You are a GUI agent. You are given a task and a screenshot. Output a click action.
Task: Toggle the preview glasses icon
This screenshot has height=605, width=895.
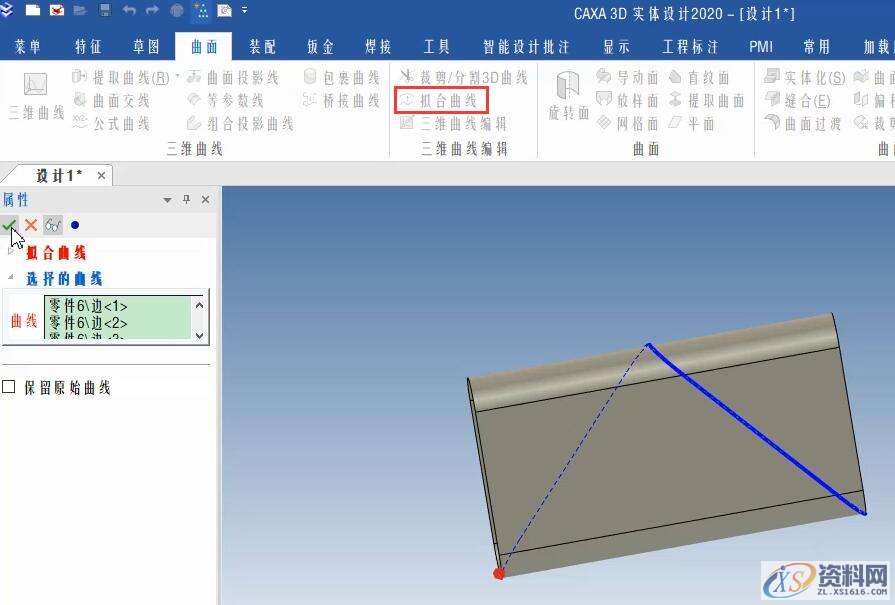point(53,224)
